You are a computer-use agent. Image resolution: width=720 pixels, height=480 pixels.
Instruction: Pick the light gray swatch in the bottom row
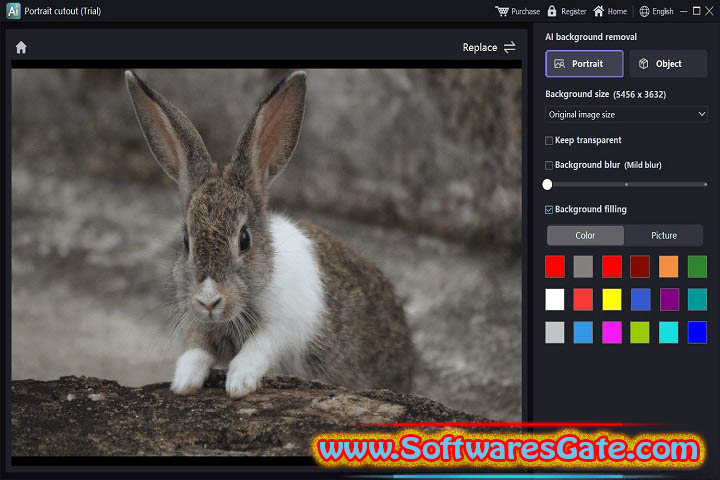pos(555,332)
